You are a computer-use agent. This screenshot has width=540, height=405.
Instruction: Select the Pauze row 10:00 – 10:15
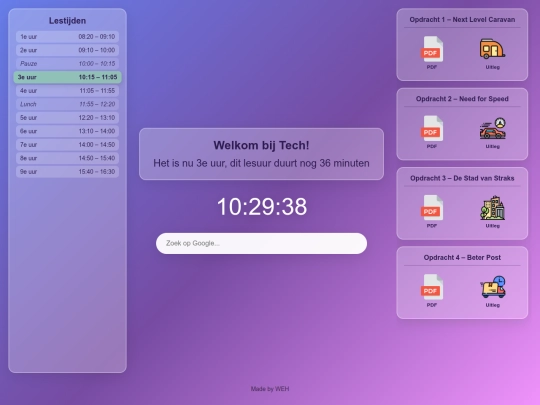click(x=68, y=63)
